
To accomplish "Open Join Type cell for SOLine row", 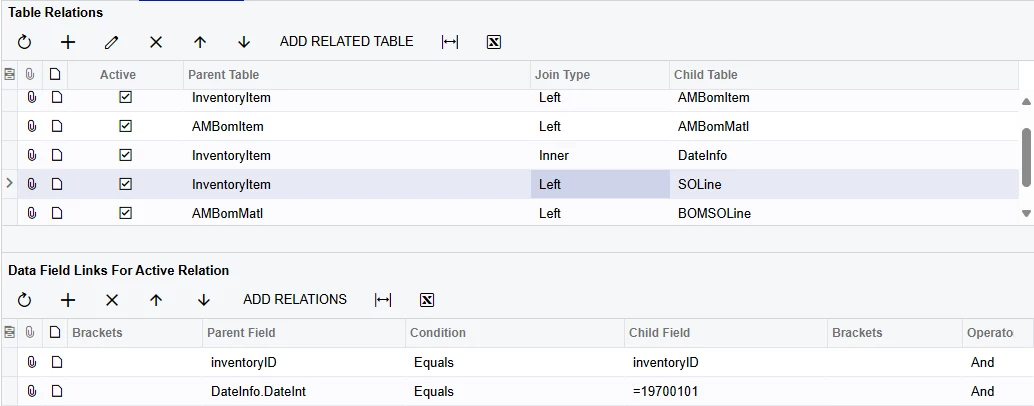I will pos(599,185).
